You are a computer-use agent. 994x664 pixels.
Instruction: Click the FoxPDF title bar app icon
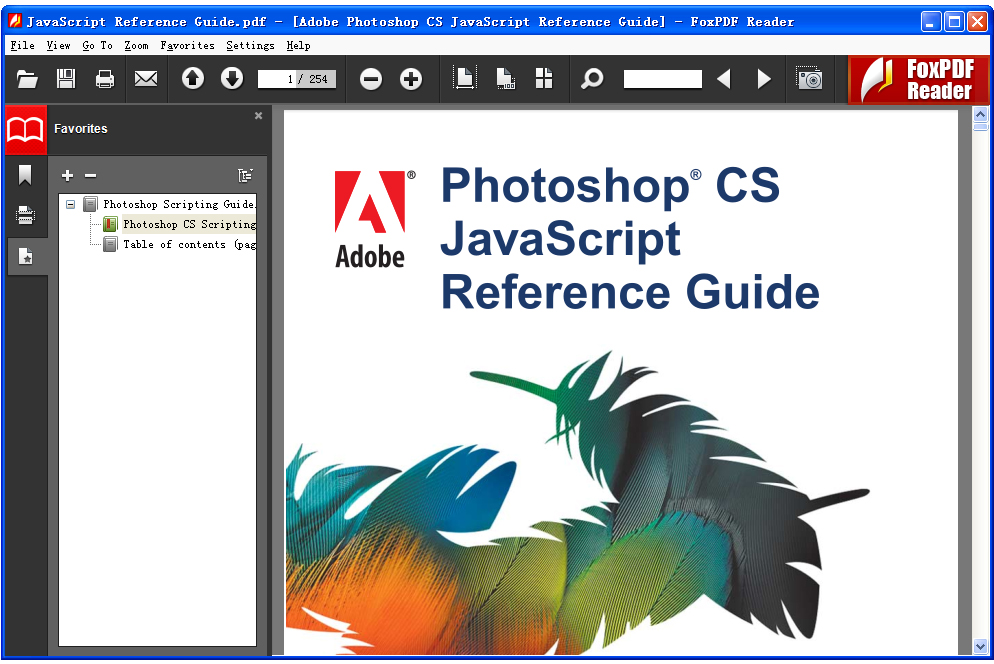15,21
